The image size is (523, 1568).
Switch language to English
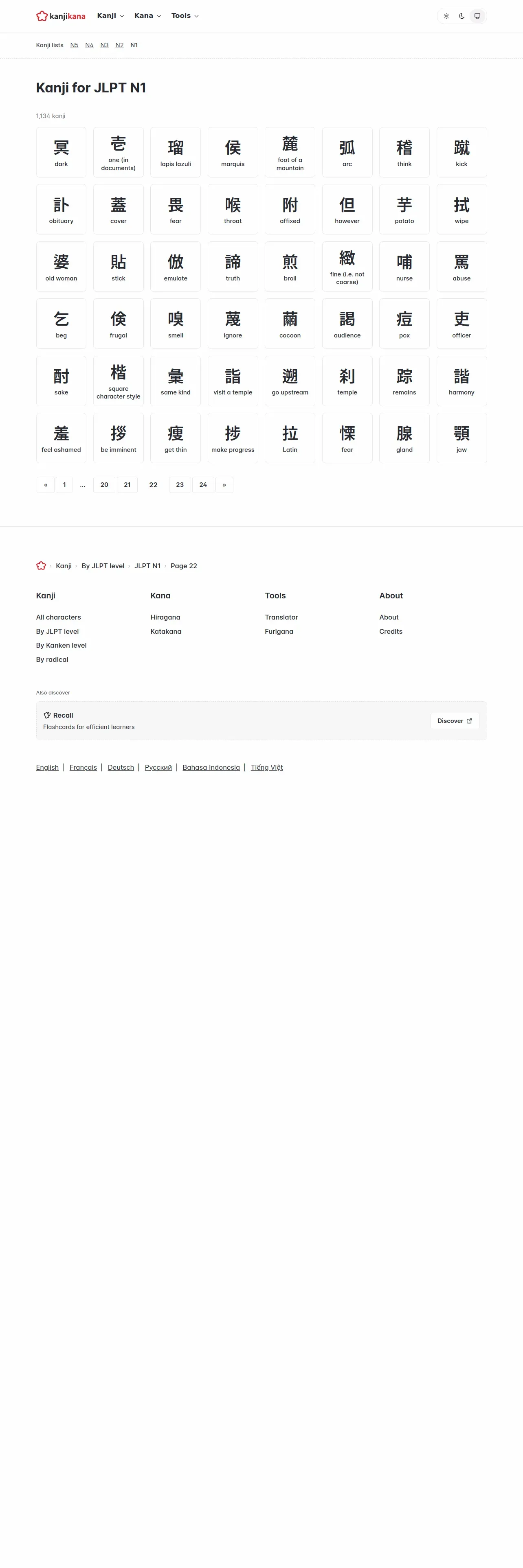[48, 768]
